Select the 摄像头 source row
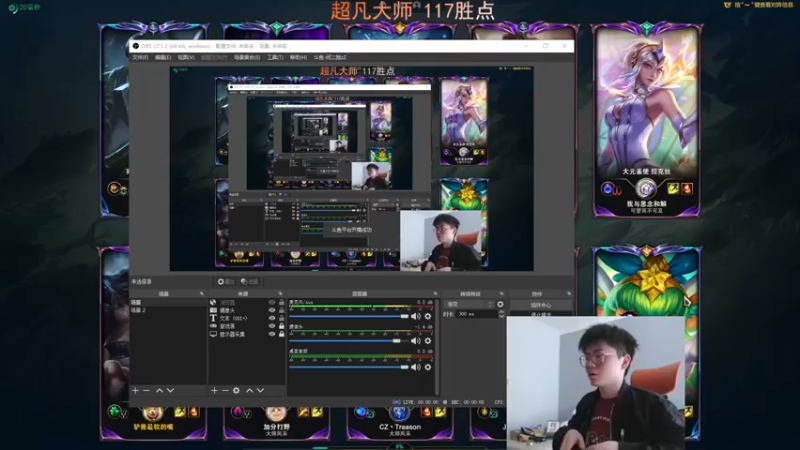Viewport: 800px width, 450px height. pyautogui.click(x=247, y=310)
